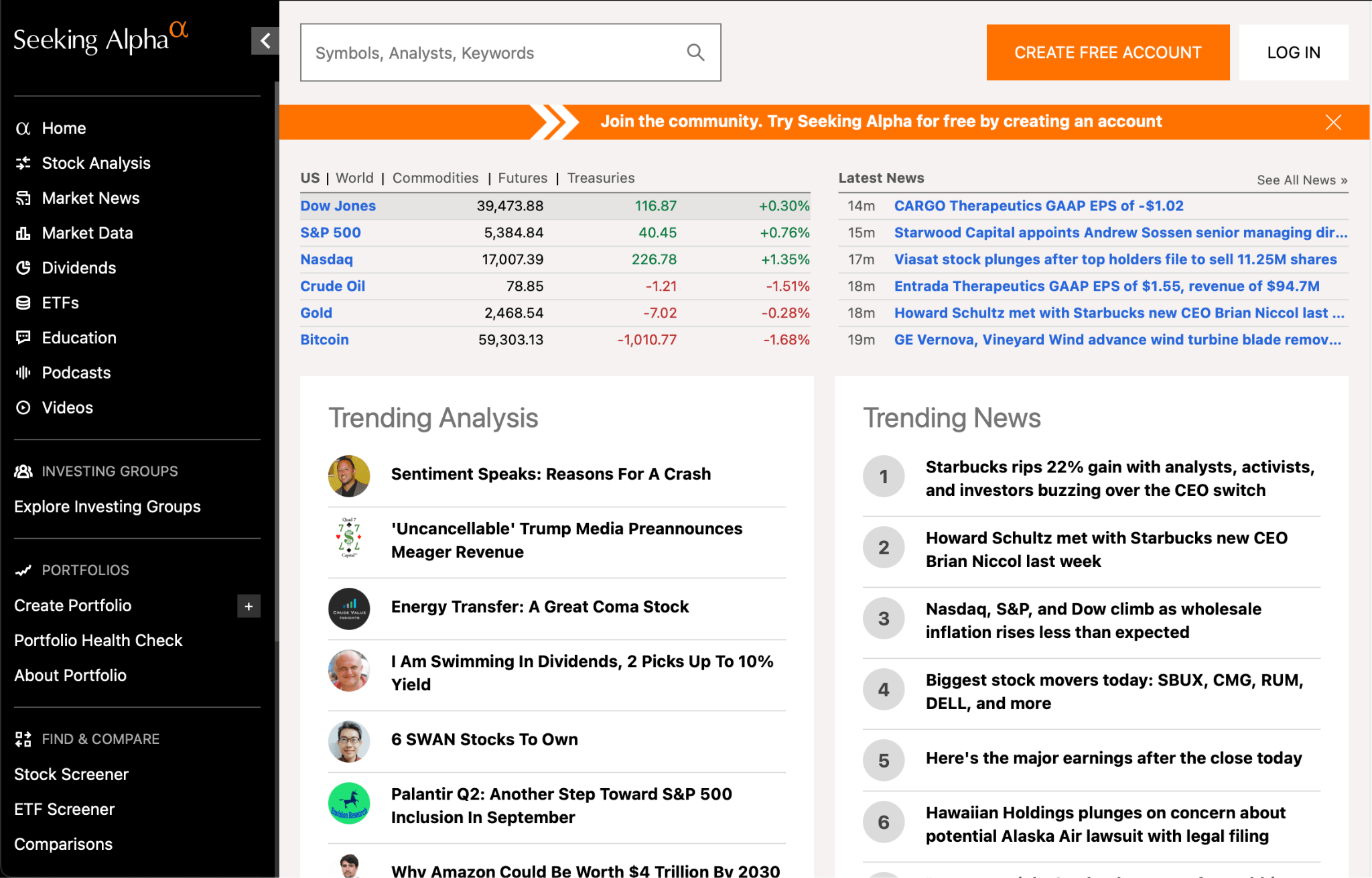The image size is (1372, 878).
Task: Open the S&P 500 quote link
Action: [x=330, y=233]
